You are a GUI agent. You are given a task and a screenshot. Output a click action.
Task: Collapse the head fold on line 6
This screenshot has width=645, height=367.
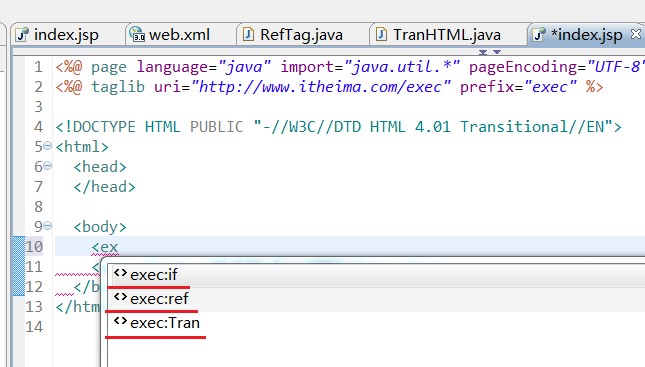pos(48,165)
